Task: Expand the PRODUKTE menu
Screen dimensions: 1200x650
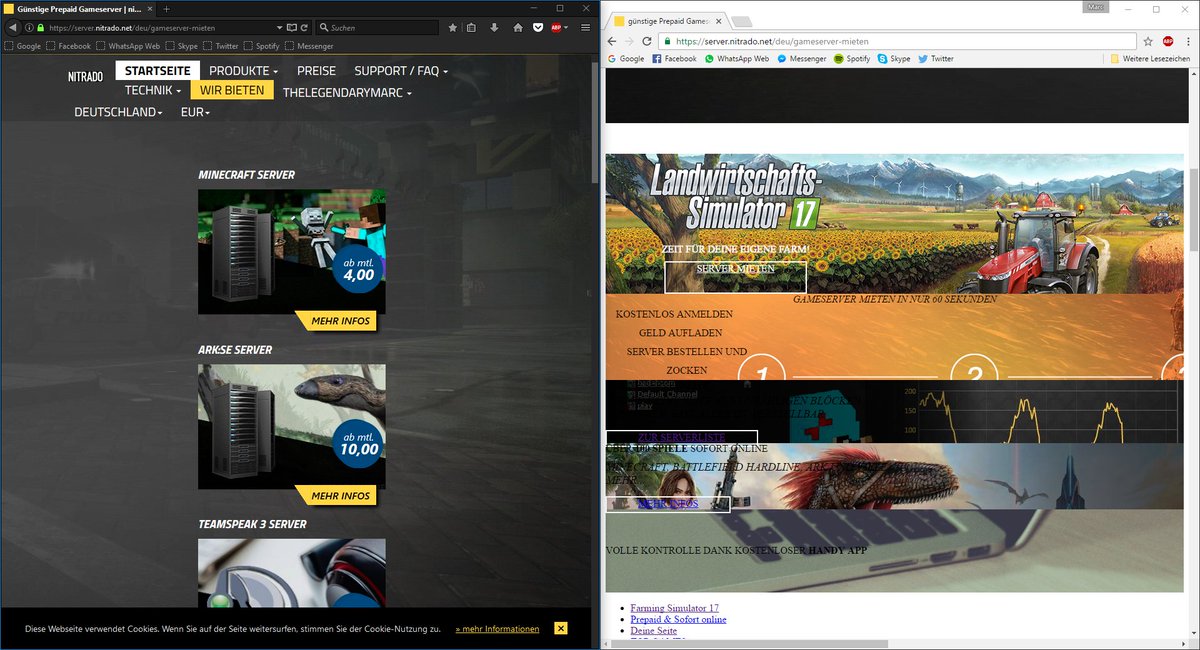Action: tap(243, 71)
